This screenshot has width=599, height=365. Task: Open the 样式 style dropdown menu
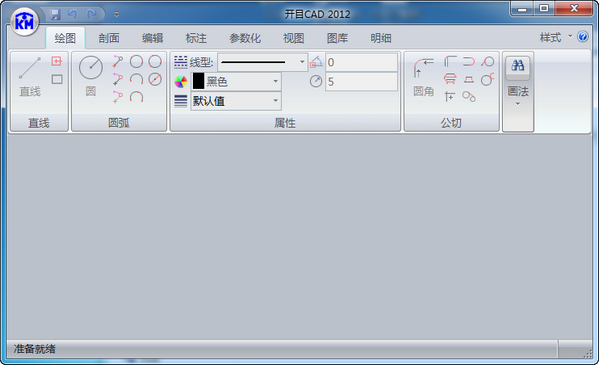tap(556, 37)
